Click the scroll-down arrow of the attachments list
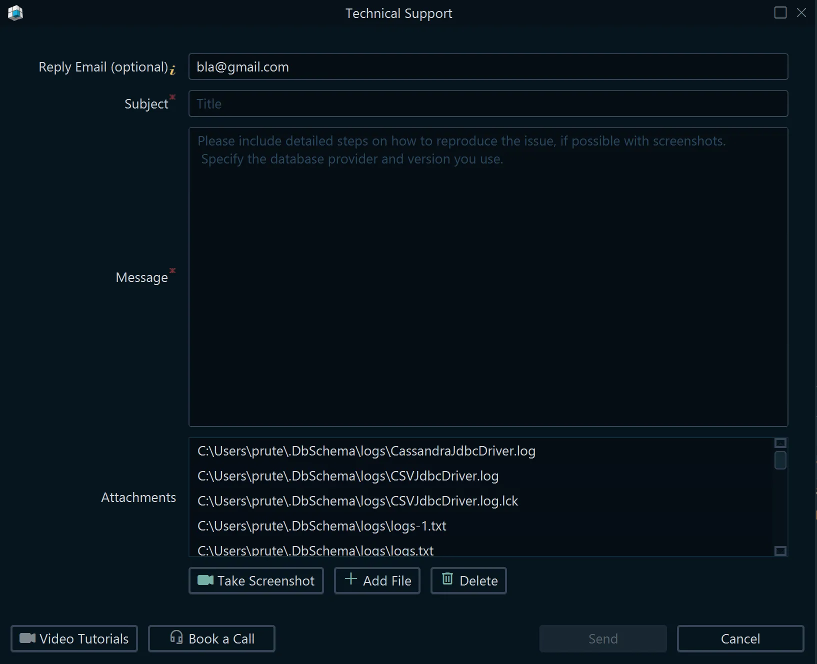 [x=780, y=550]
